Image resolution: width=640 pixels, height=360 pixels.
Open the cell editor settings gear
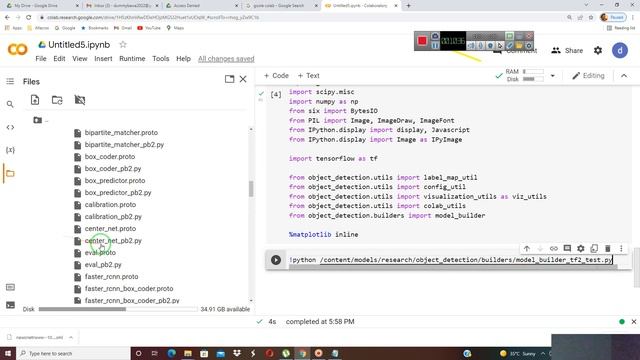[580, 249]
